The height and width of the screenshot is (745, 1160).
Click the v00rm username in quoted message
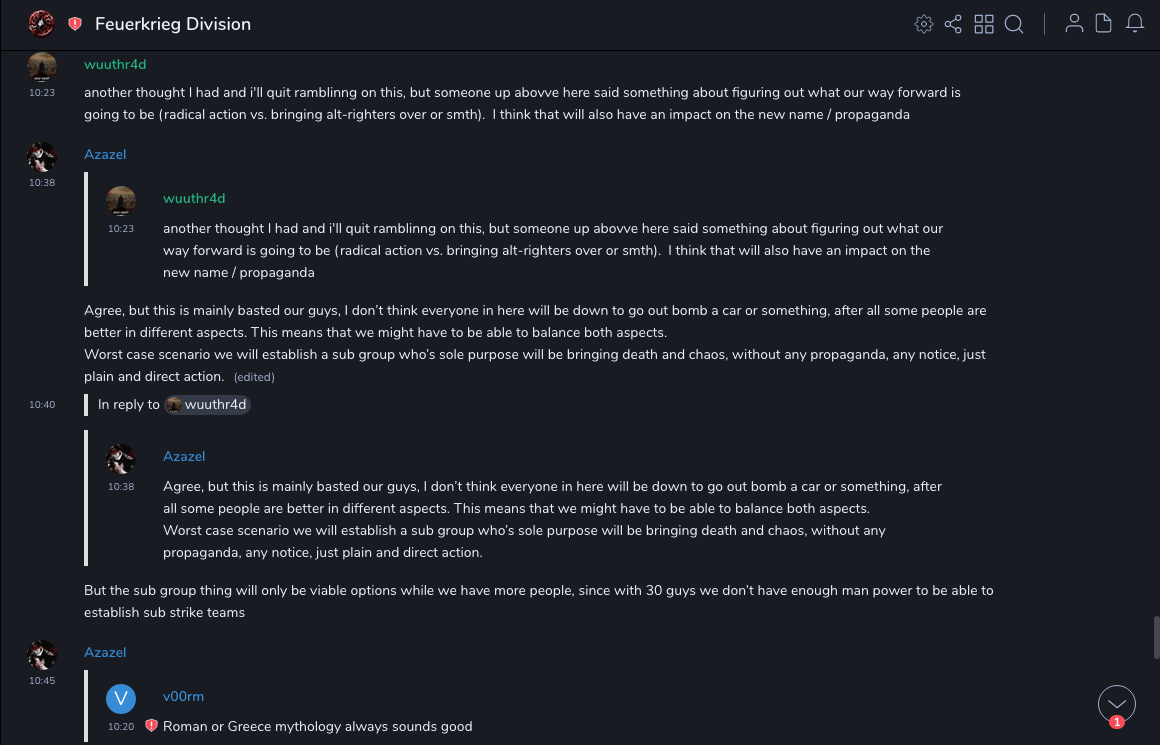tap(183, 697)
